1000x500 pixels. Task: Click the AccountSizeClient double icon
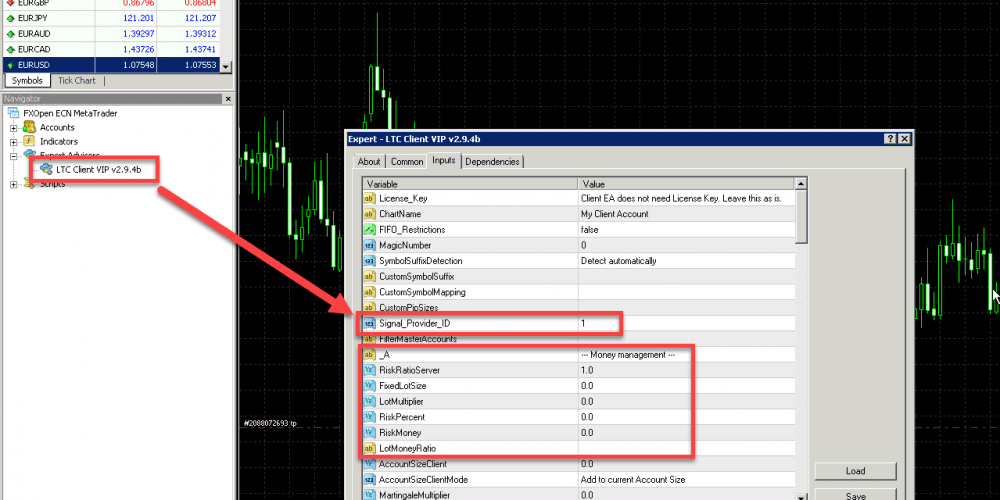click(x=370, y=464)
